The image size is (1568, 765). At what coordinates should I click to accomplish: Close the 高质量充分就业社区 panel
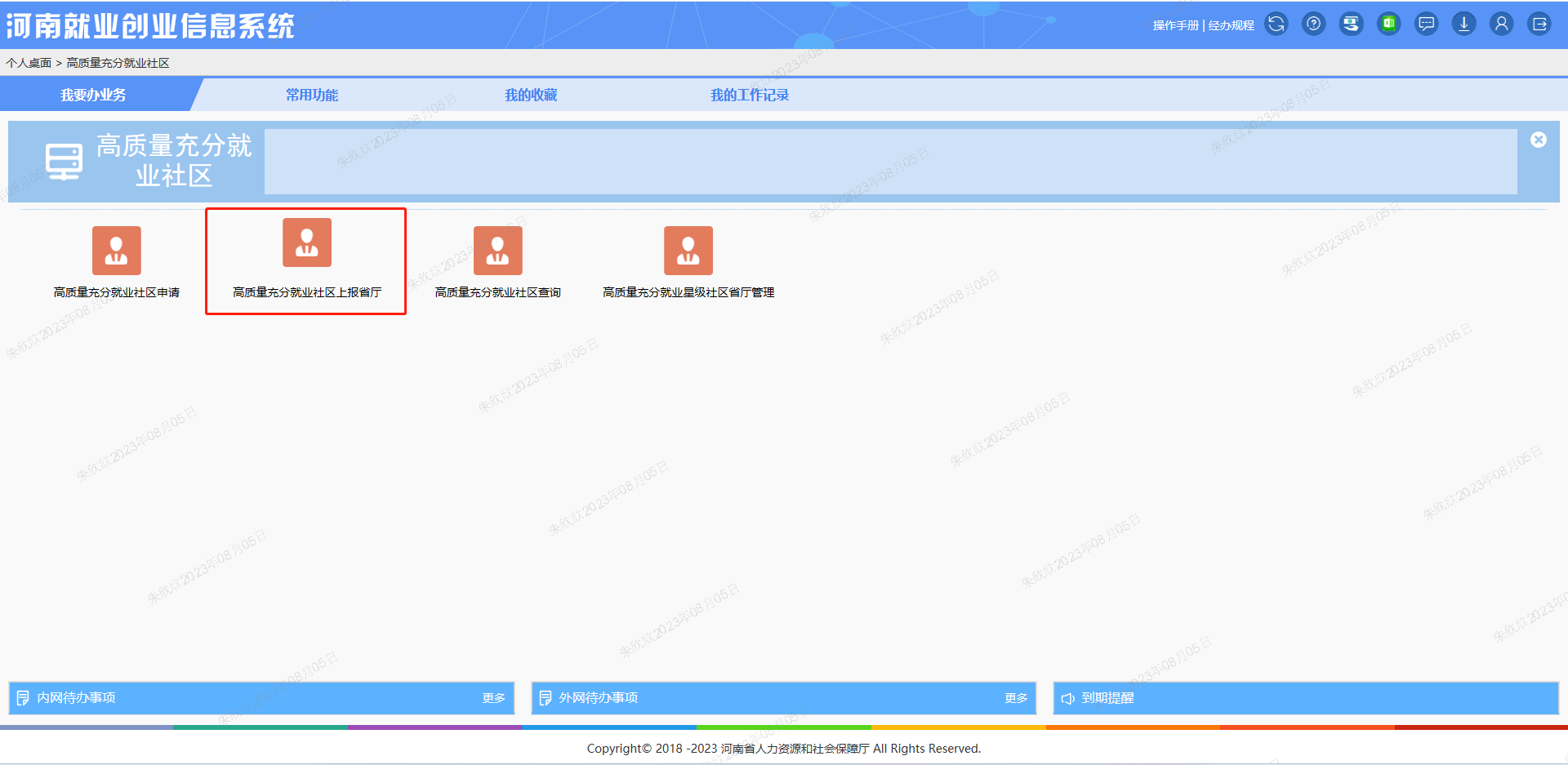1538,140
